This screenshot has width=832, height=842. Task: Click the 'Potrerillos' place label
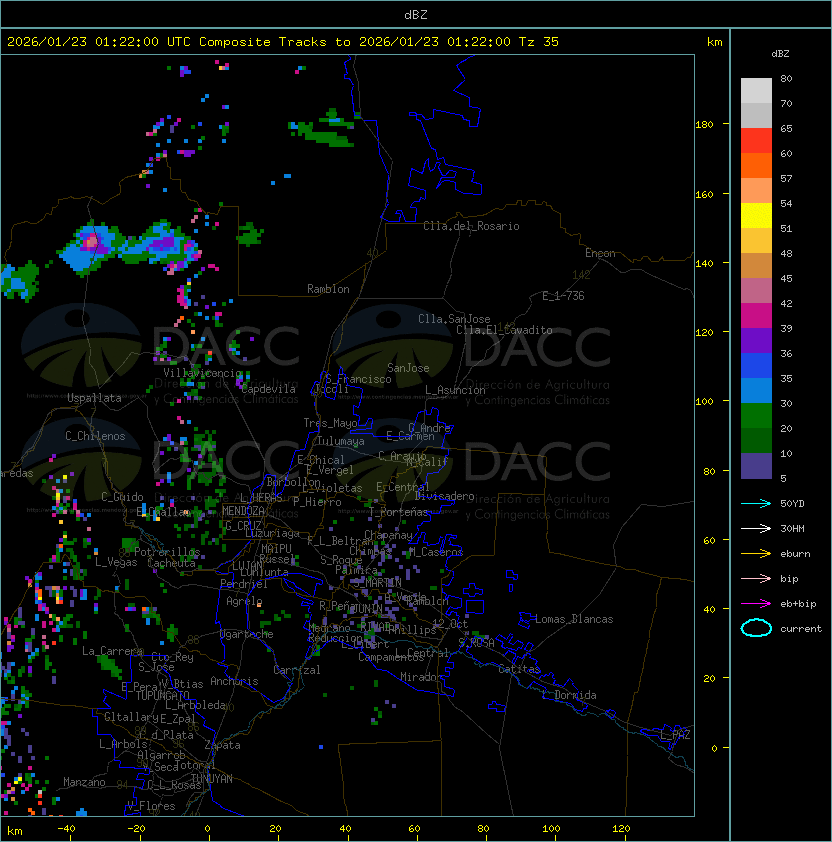click(x=167, y=552)
